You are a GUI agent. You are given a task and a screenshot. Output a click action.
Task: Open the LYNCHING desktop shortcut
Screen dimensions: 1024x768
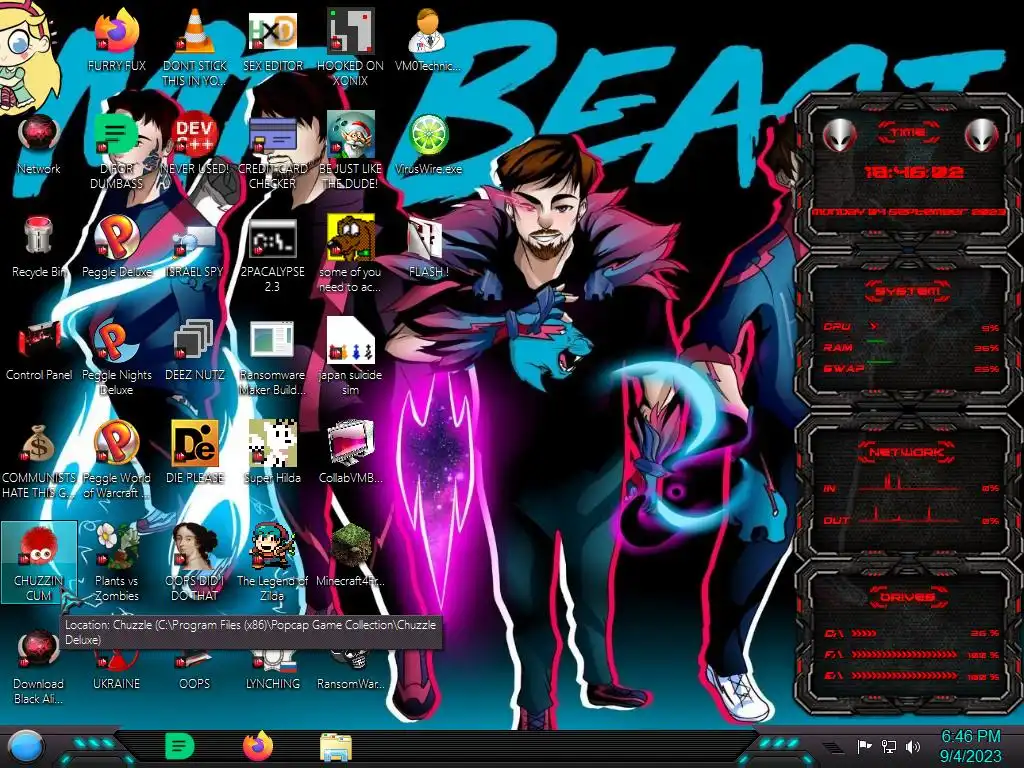point(273,669)
